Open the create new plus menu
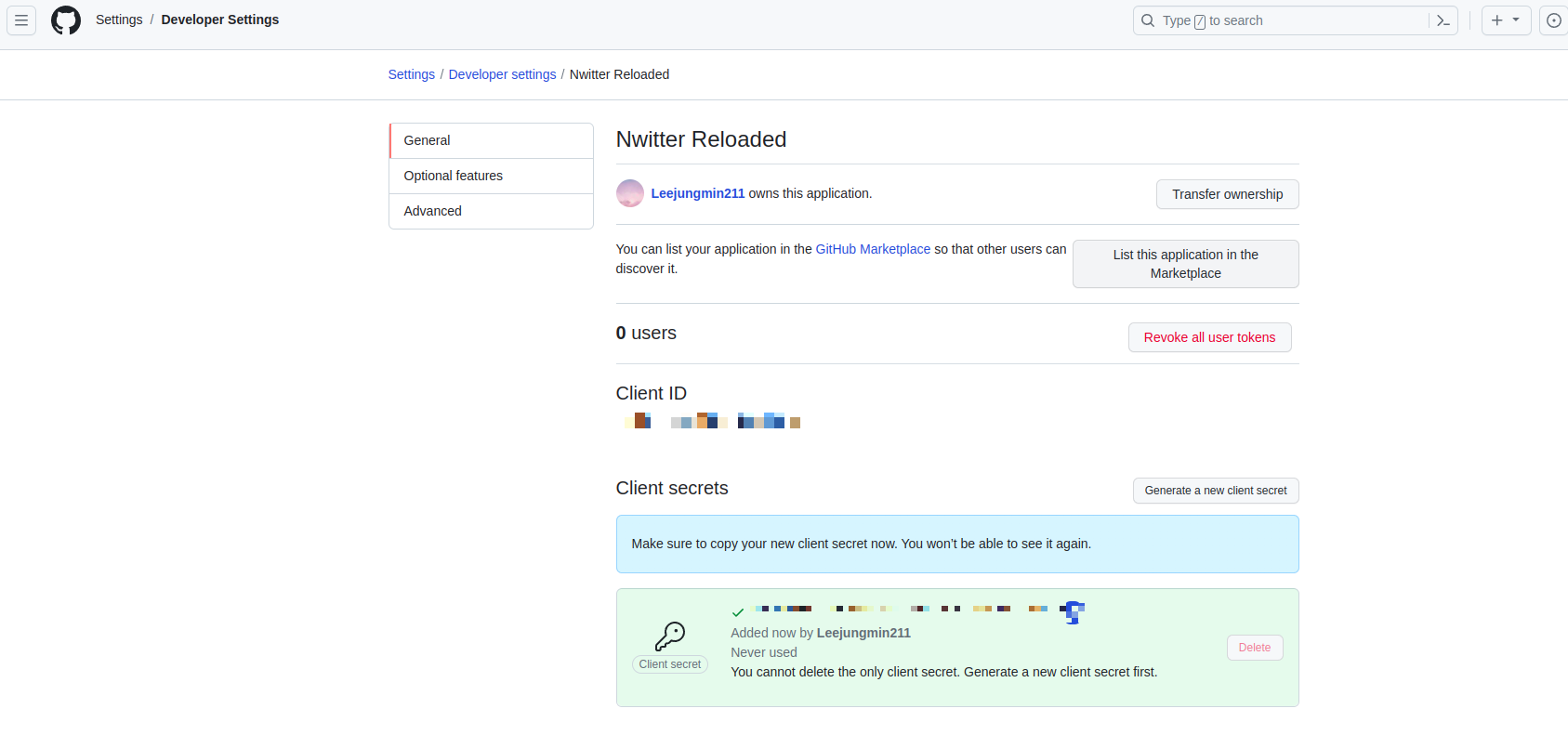The width and height of the screenshot is (1568, 748). [1506, 20]
